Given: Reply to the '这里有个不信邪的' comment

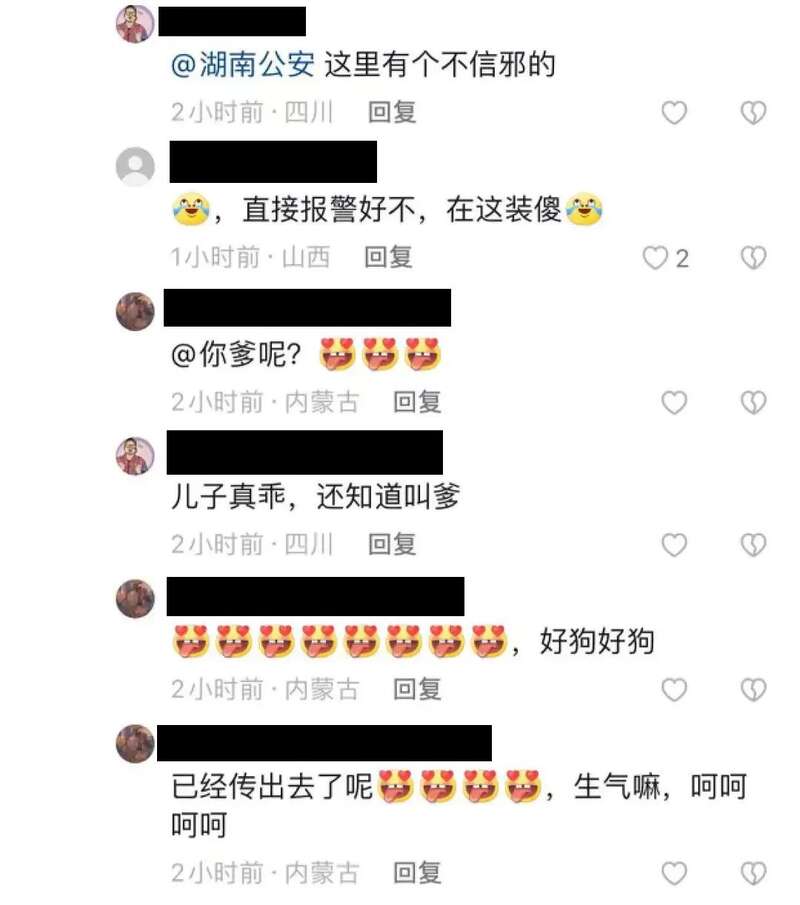Looking at the screenshot, I should point(392,112).
